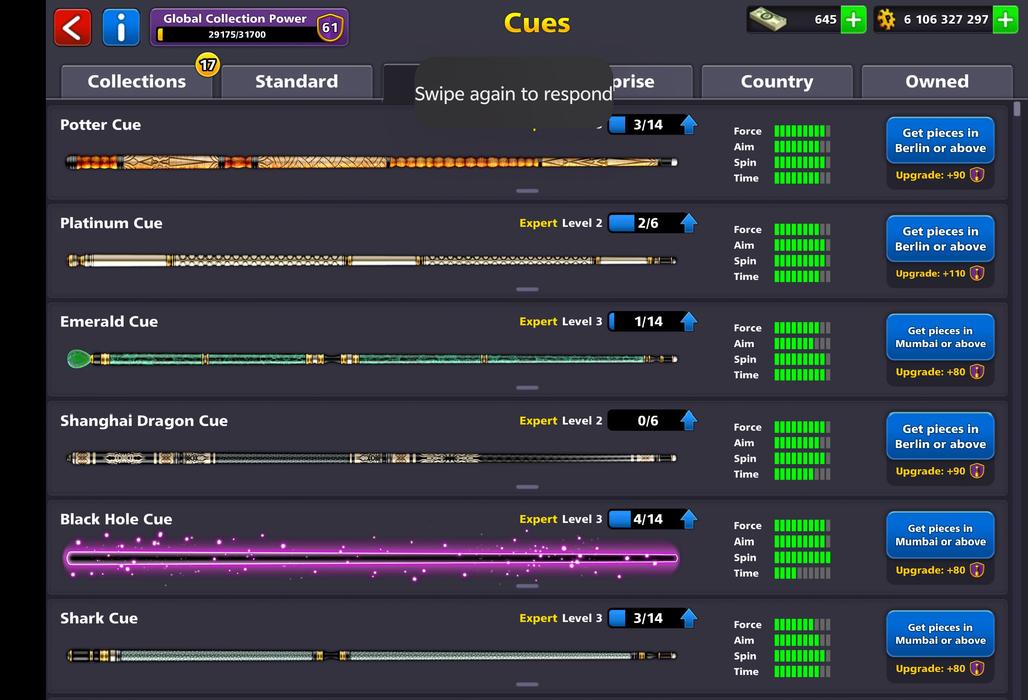1028x700 pixels.
Task: Get pieces for Shark Cue
Action: [940, 634]
